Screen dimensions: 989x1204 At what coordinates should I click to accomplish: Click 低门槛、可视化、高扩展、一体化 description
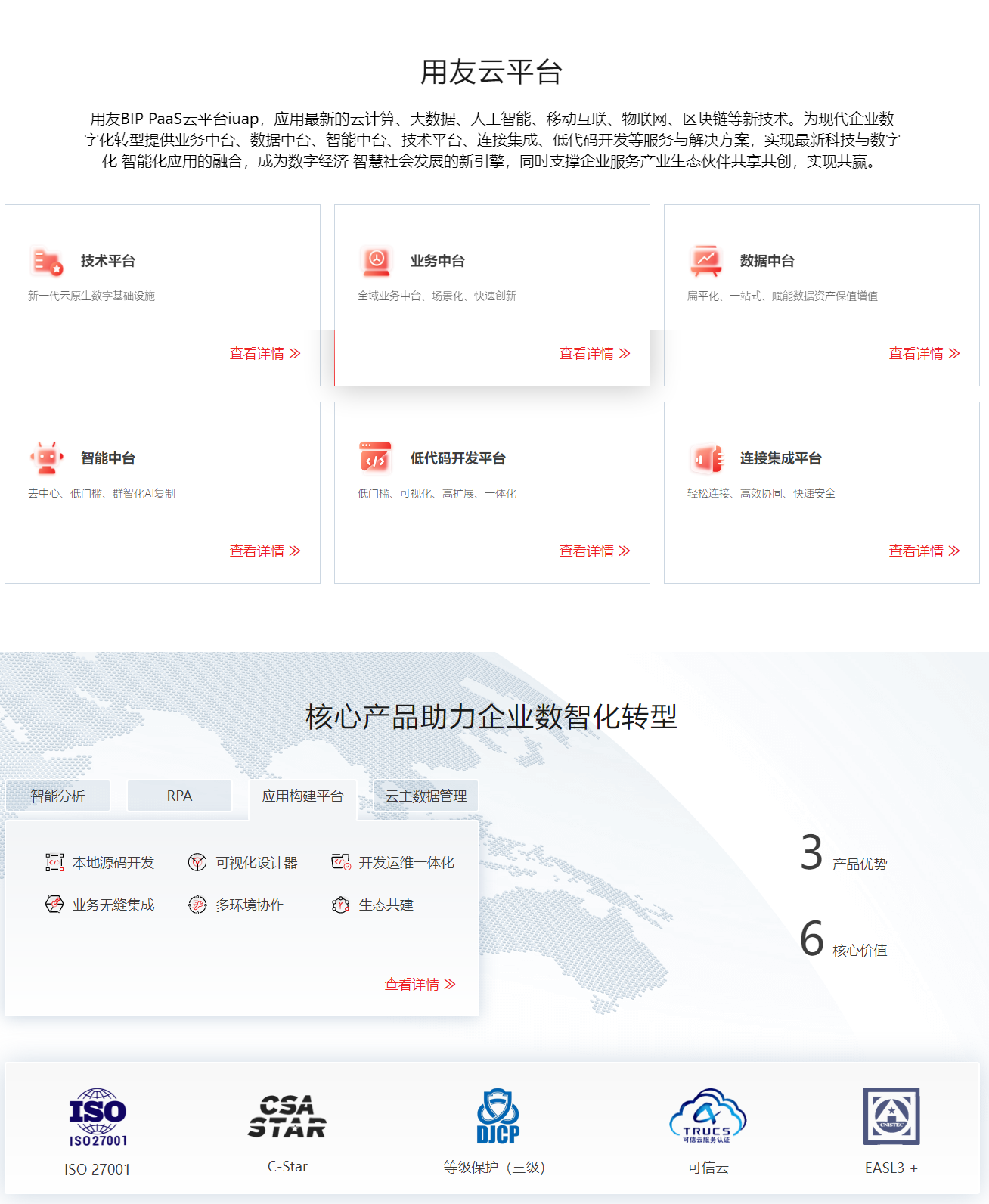coord(437,493)
